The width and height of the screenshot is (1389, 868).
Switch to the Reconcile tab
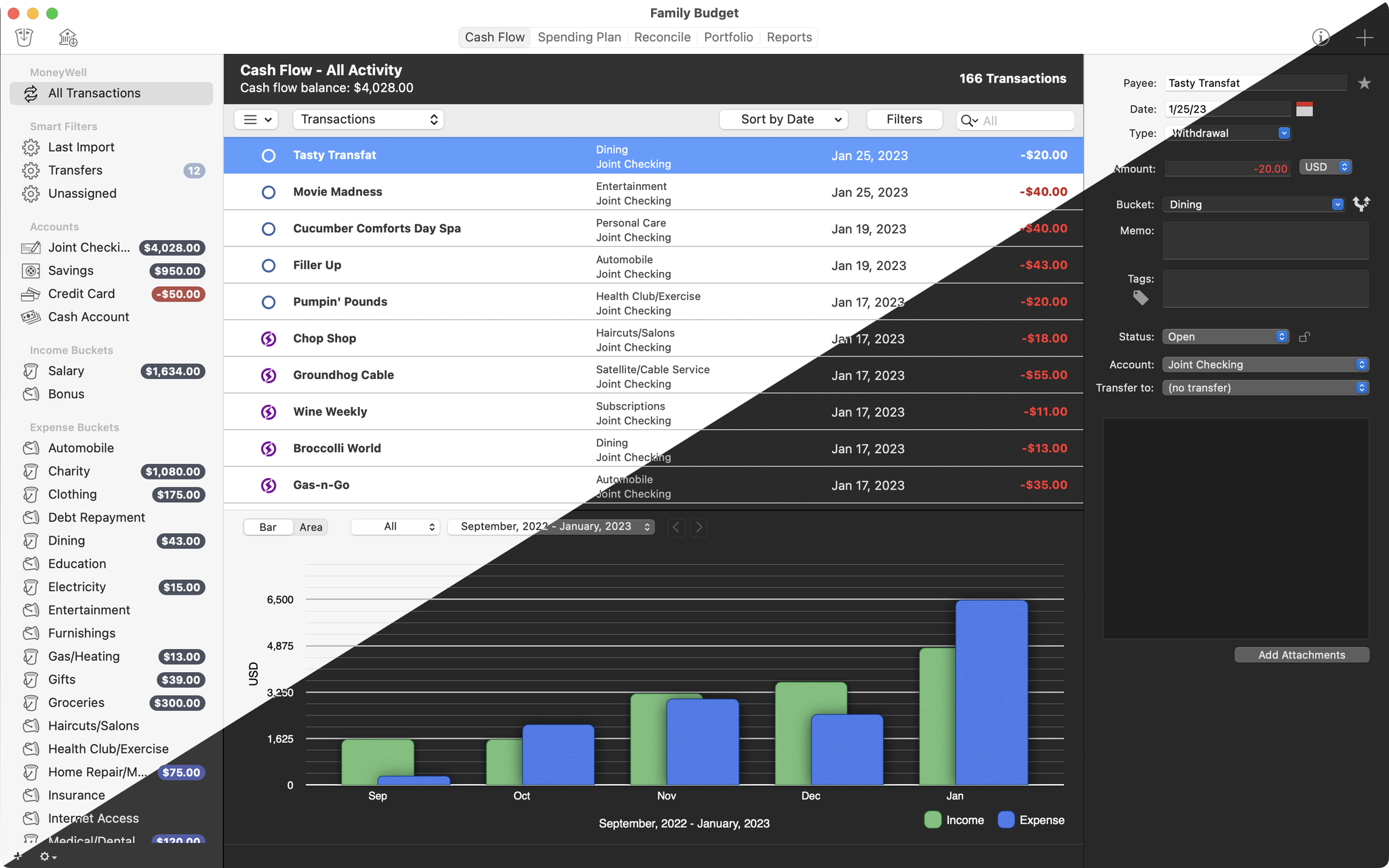point(662,37)
